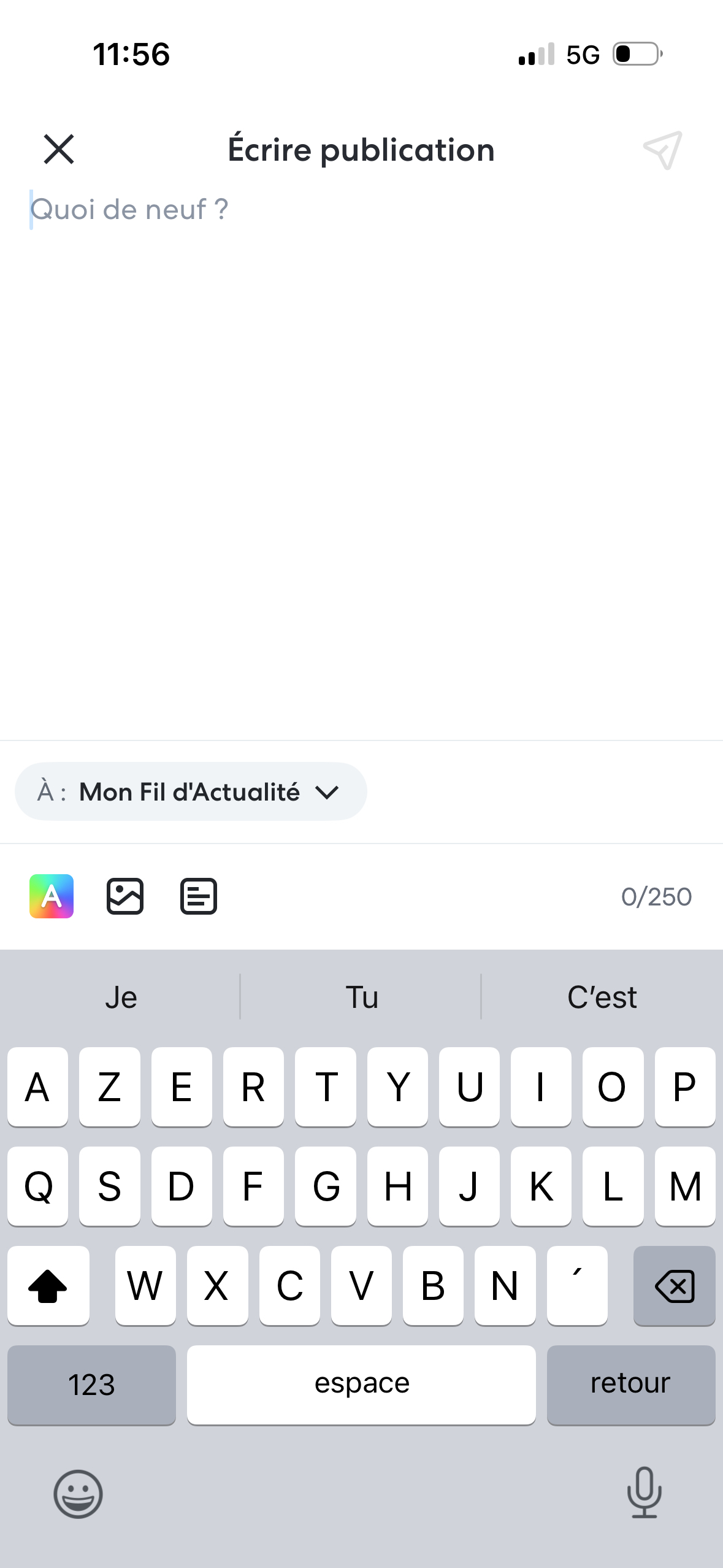Choose the "Tu" keyboard suggestion
This screenshot has height=1568, width=723.
tap(362, 997)
